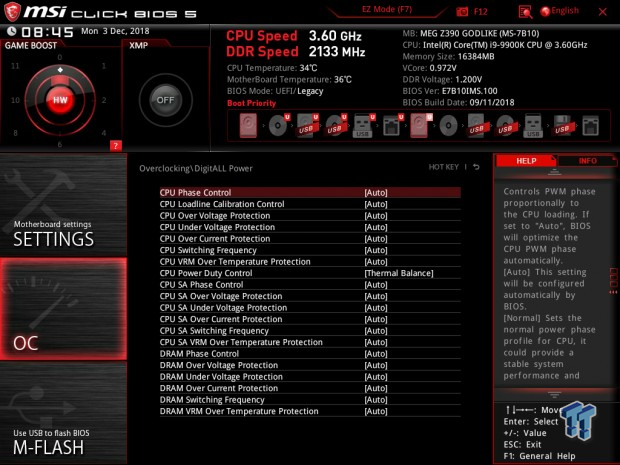Select USB floppy boot device icon
This screenshot has height=465, width=620.
point(562,126)
